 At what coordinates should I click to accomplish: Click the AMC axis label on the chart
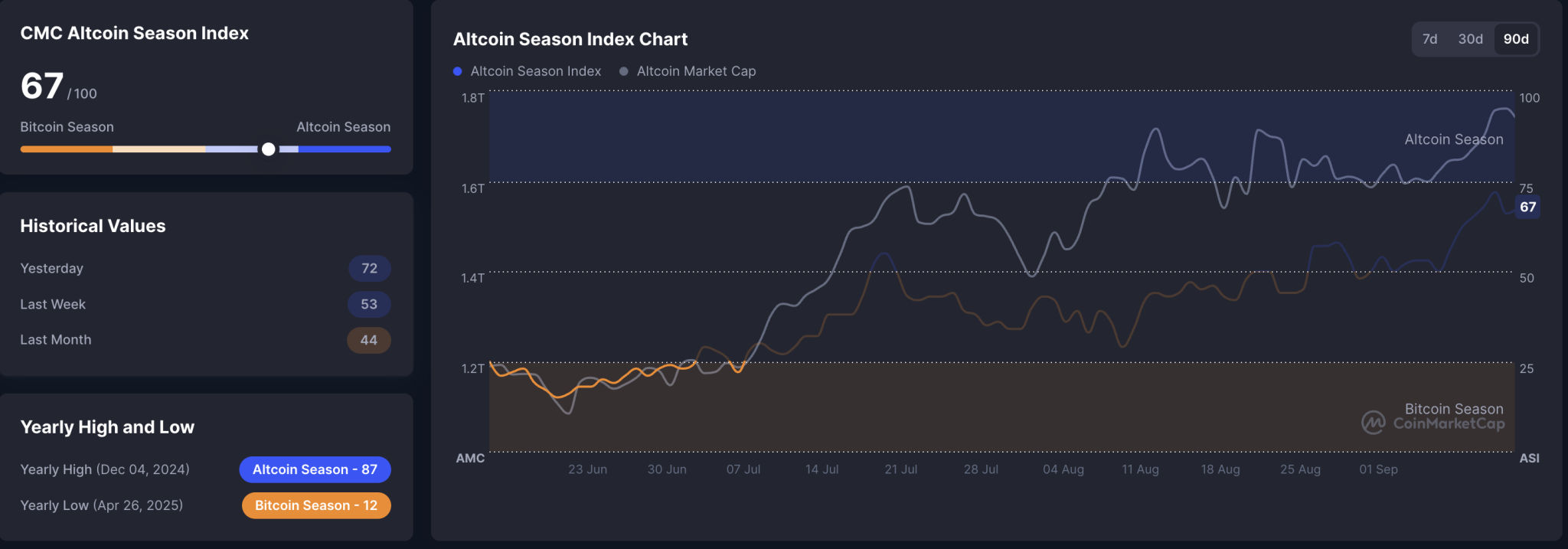pyautogui.click(x=470, y=458)
